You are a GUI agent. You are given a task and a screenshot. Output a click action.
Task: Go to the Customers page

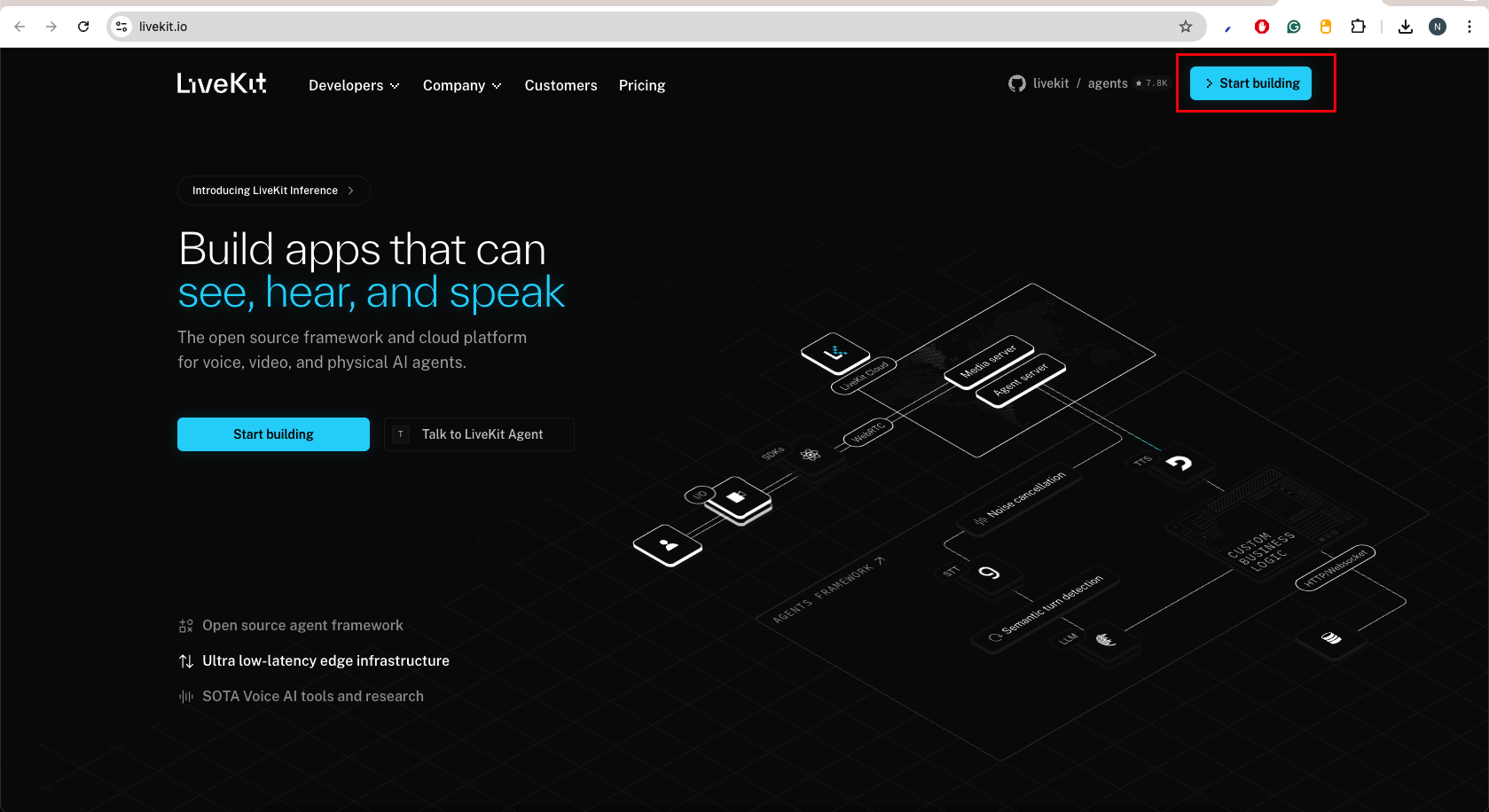click(560, 85)
